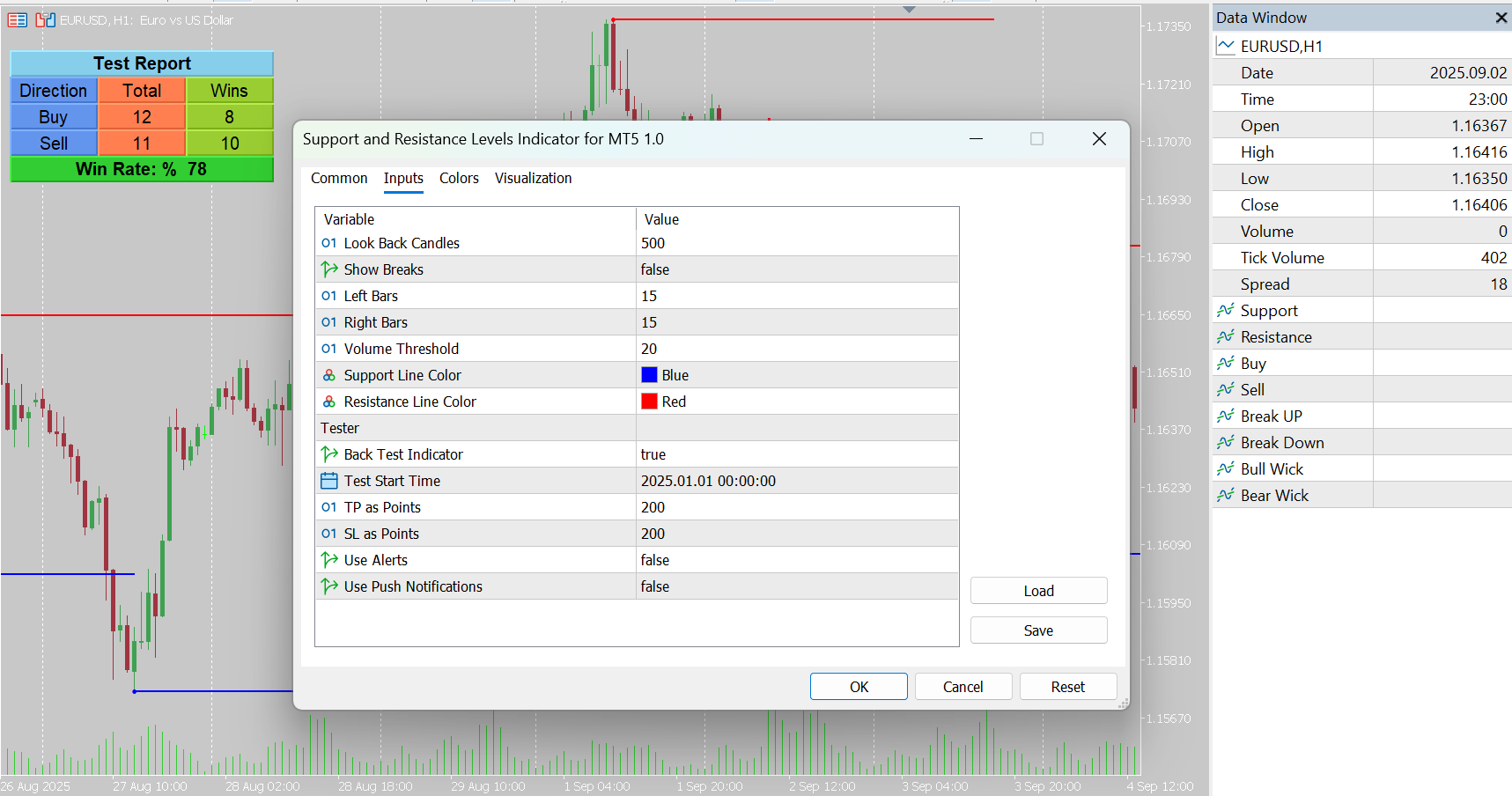Edit the Right Bars value 15
The width and height of the screenshot is (1512, 796).
pos(797,322)
